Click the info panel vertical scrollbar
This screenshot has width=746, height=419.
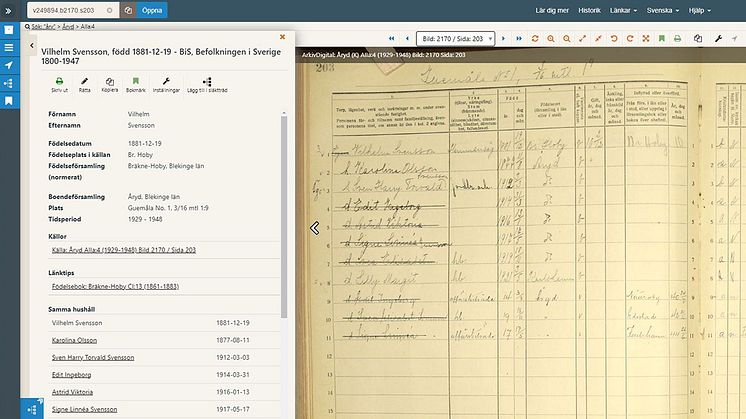(284, 216)
